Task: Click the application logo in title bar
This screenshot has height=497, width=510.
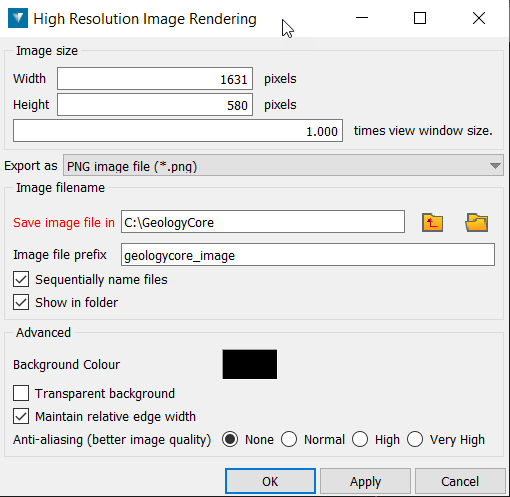Action: tap(18, 19)
